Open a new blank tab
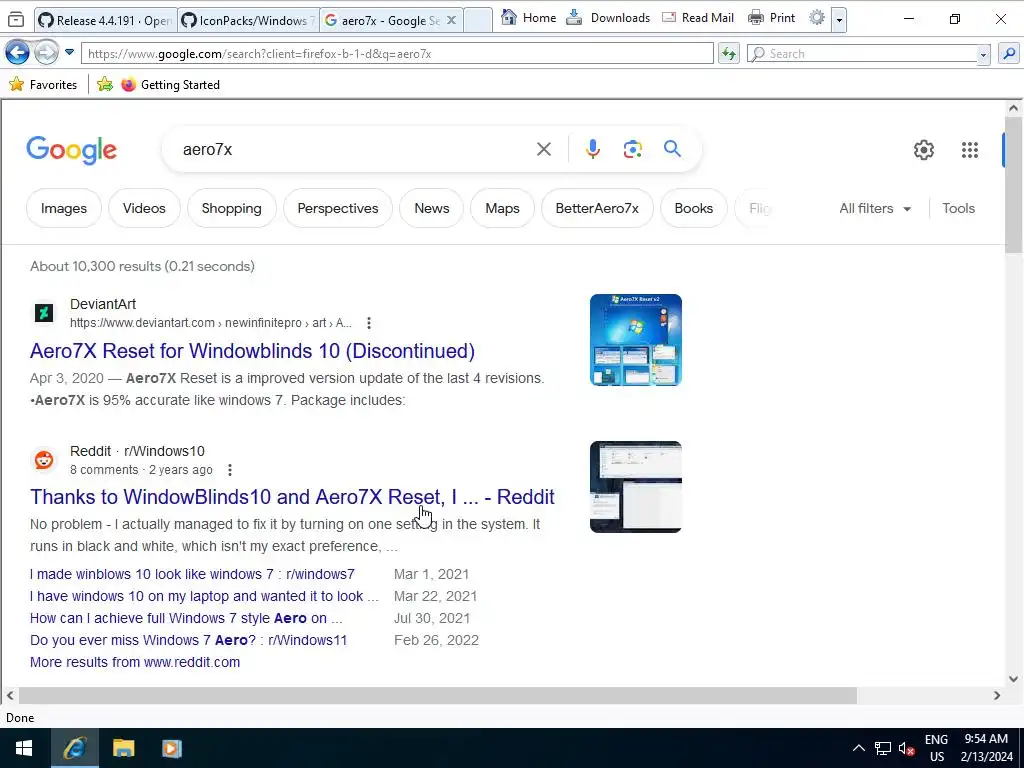 click(x=478, y=20)
